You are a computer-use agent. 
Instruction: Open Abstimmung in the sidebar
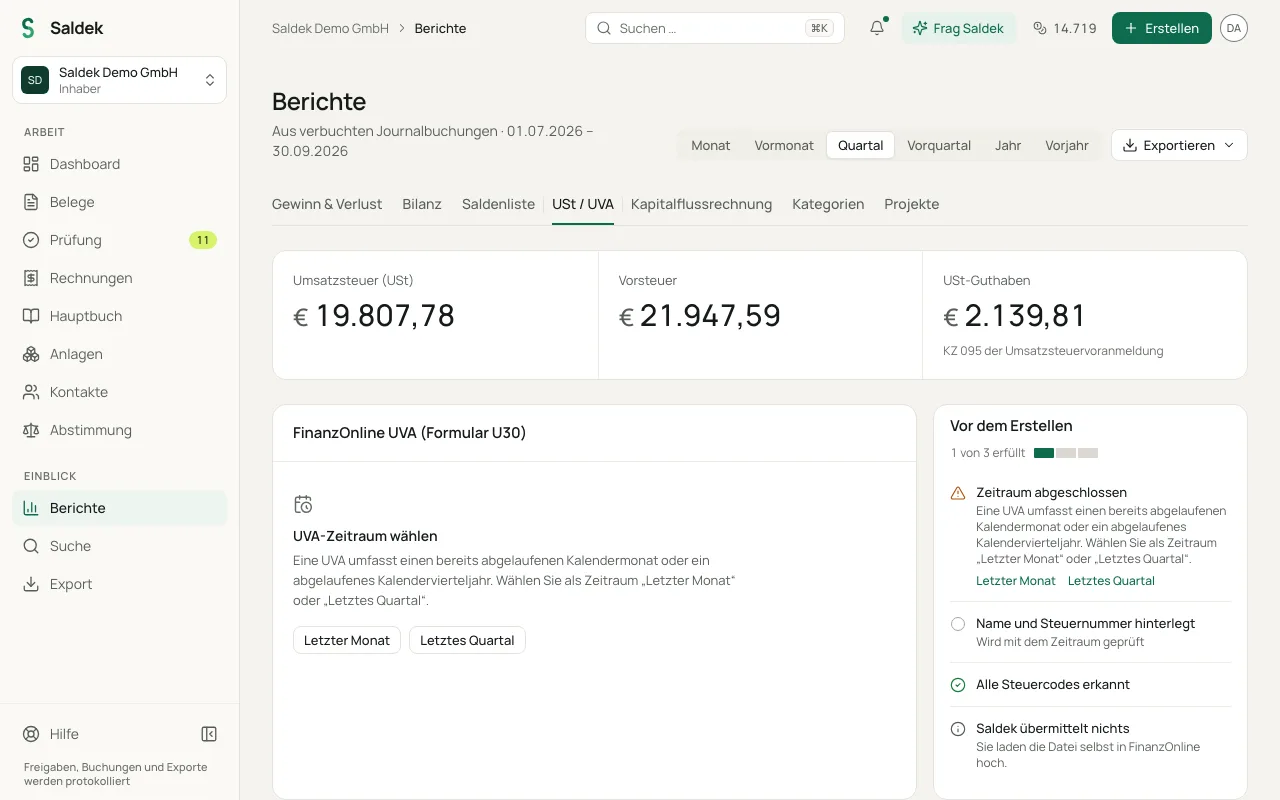tap(119, 430)
